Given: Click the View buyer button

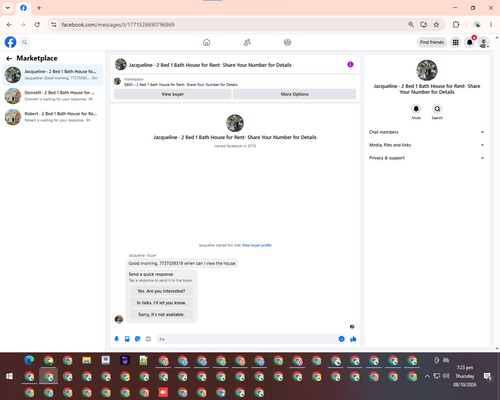Looking at the screenshot, I should (x=172, y=94).
